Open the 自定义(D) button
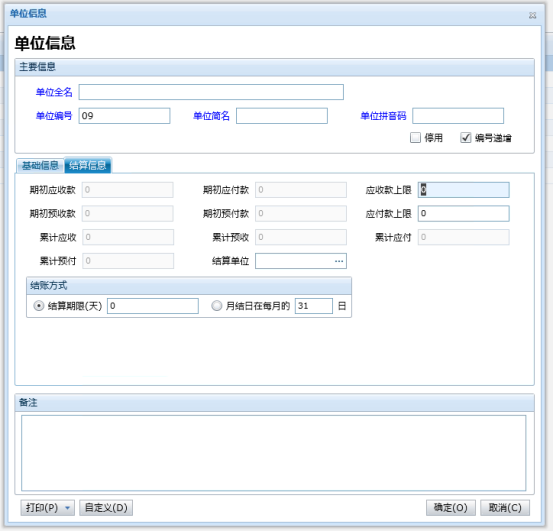Screen dimensions: 554x531 106,508
